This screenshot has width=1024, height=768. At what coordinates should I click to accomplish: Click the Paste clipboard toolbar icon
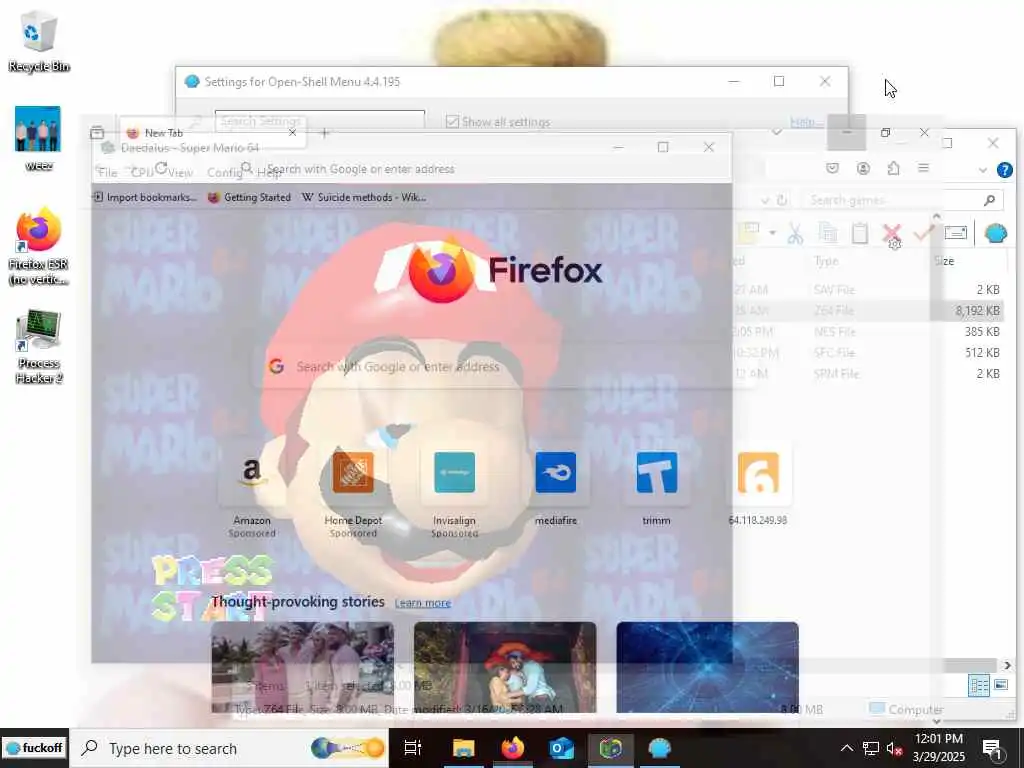point(859,233)
